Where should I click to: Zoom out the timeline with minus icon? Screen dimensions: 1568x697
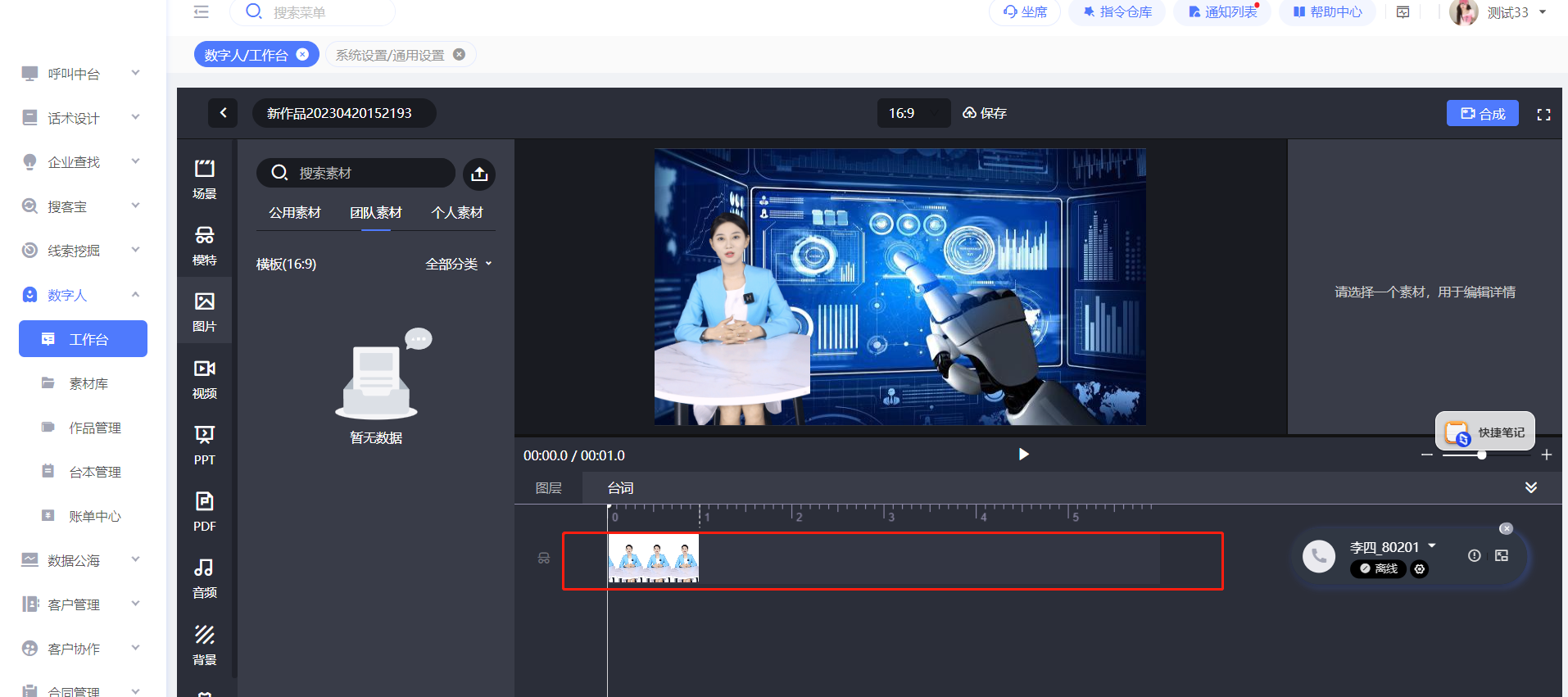[1427, 455]
